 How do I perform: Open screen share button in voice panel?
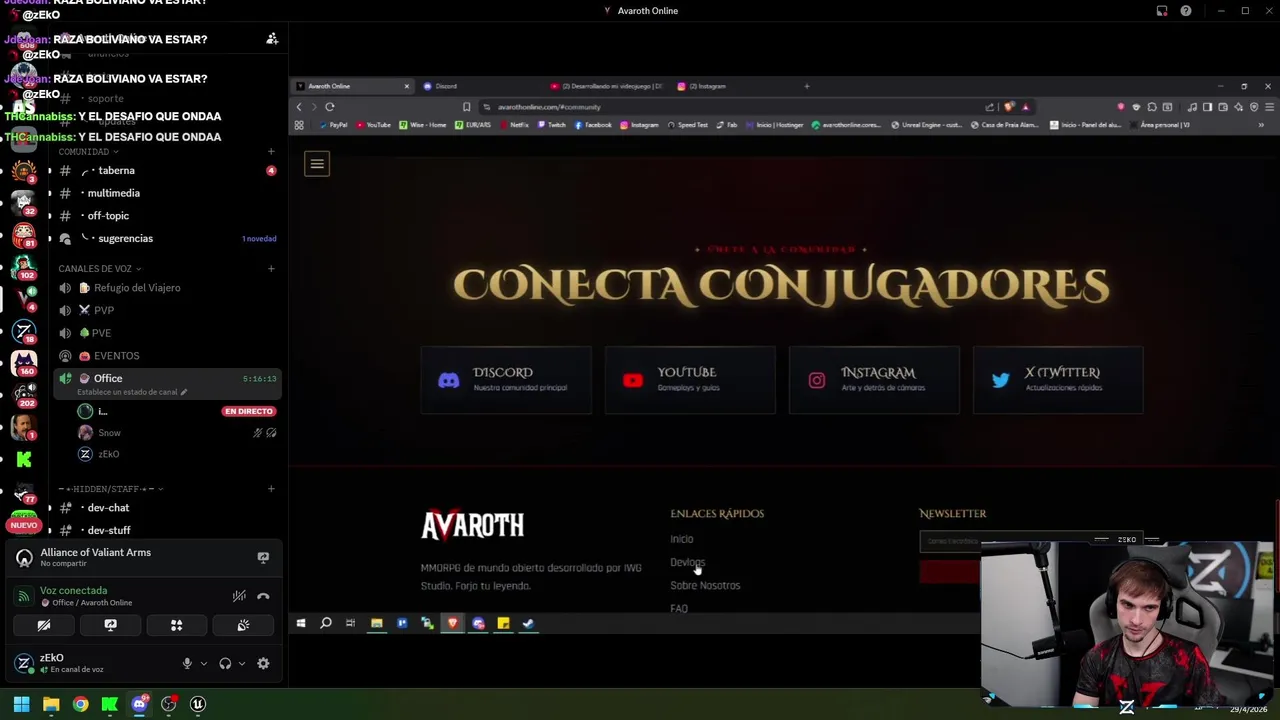click(110, 625)
